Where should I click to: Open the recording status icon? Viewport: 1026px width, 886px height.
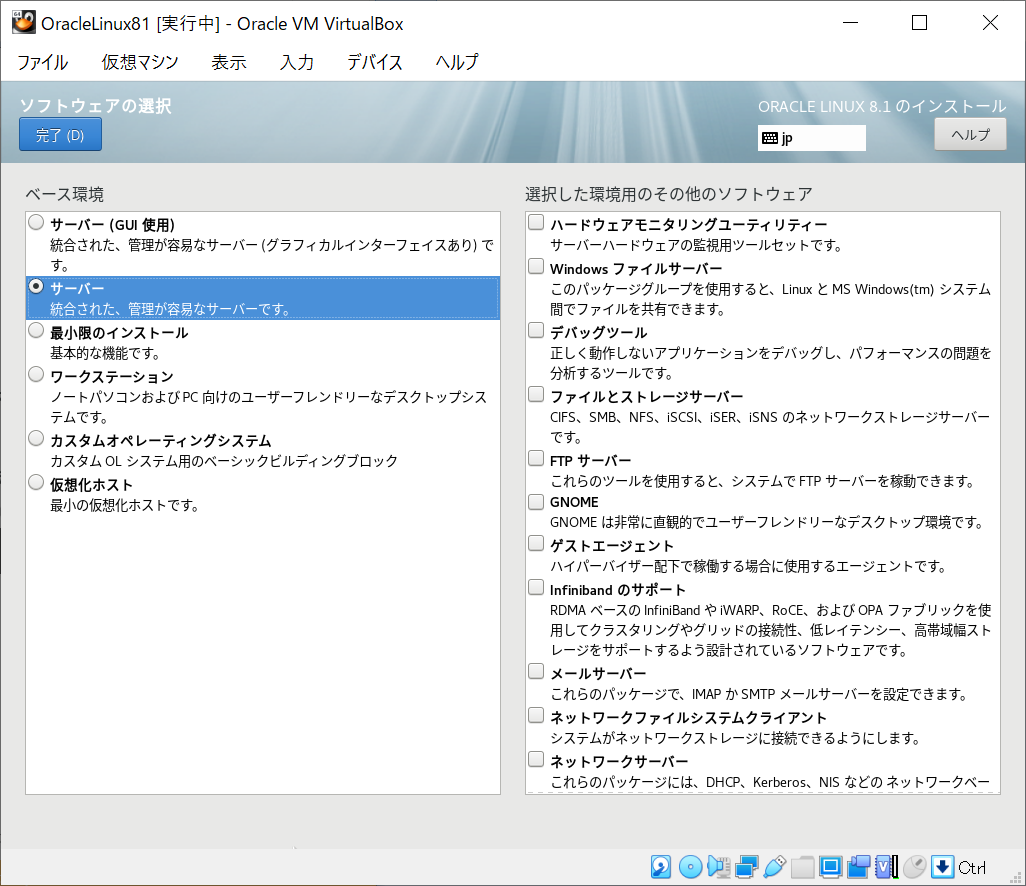857,868
